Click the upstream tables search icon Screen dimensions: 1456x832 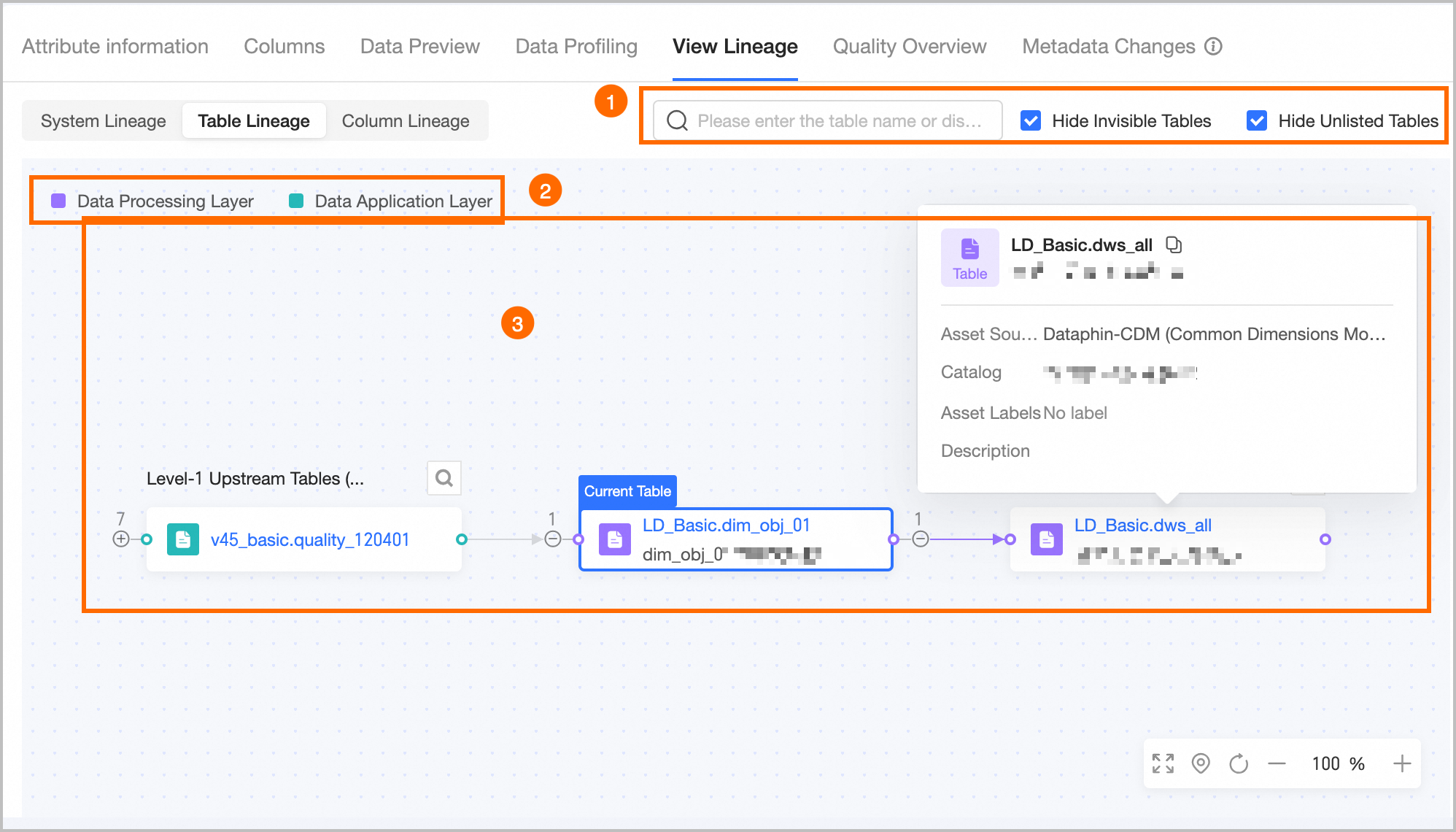pyautogui.click(x=444, y=478)
